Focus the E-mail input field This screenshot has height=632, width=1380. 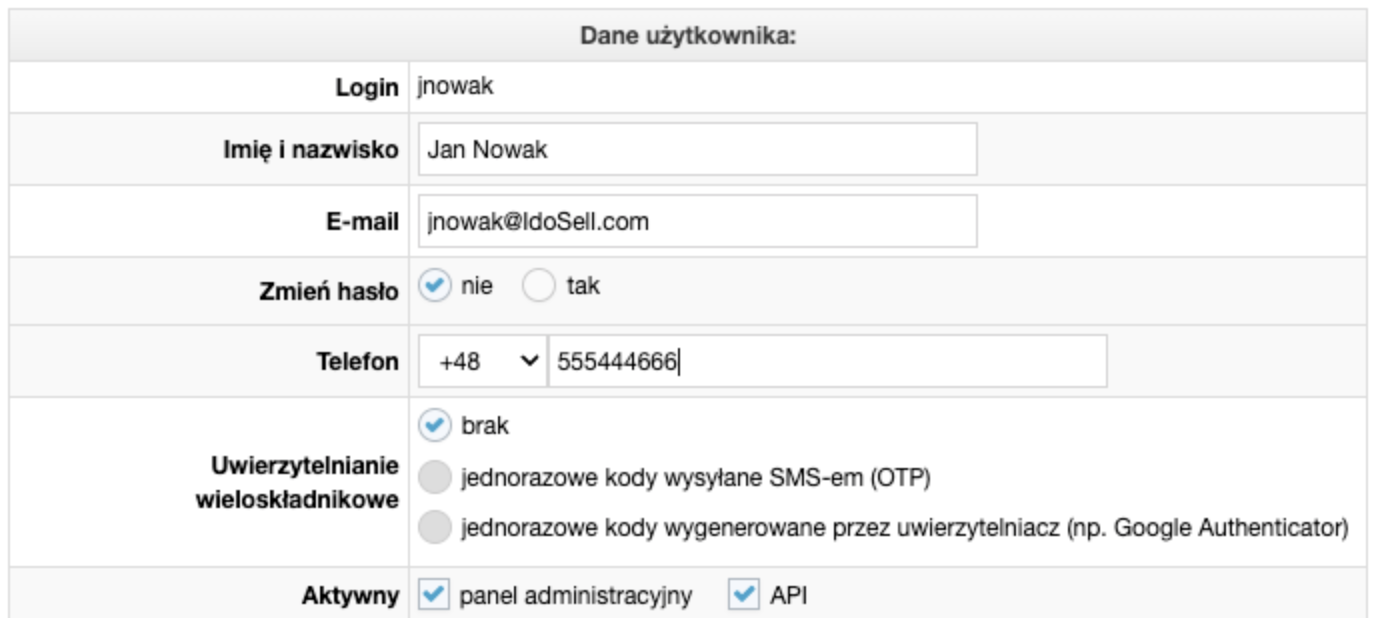coord(697,221)
